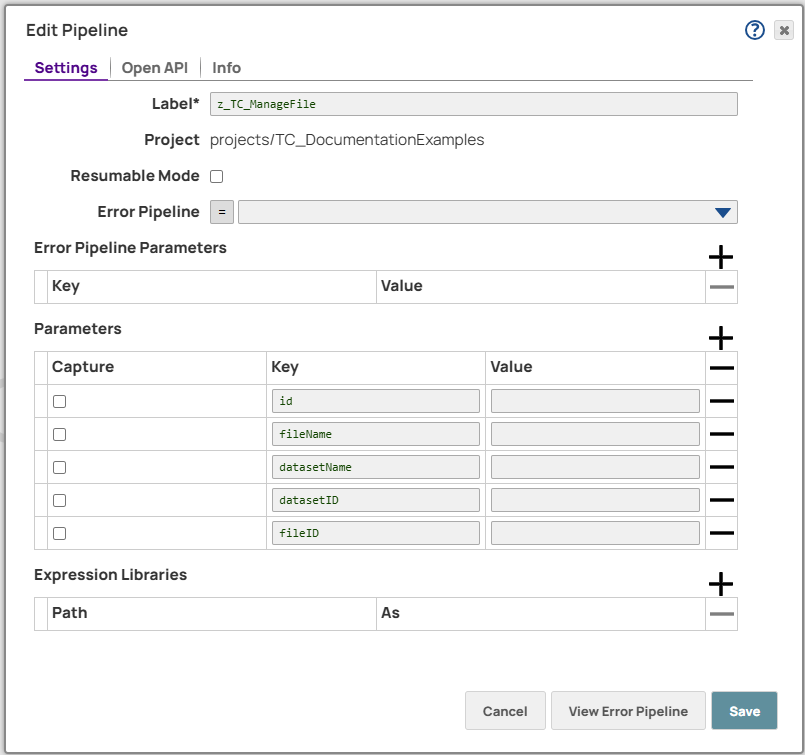This screenshot has width=805, height=755.
Task: Check Capture for the id parameter
Action: click(x=60, y=401)
